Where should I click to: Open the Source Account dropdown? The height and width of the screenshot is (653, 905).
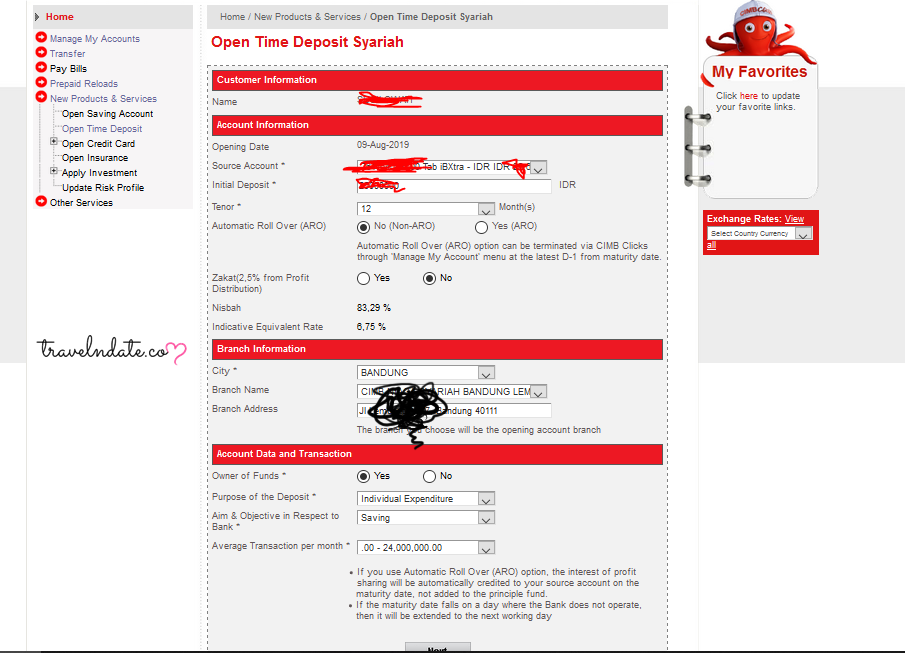[x=538, y=167]
